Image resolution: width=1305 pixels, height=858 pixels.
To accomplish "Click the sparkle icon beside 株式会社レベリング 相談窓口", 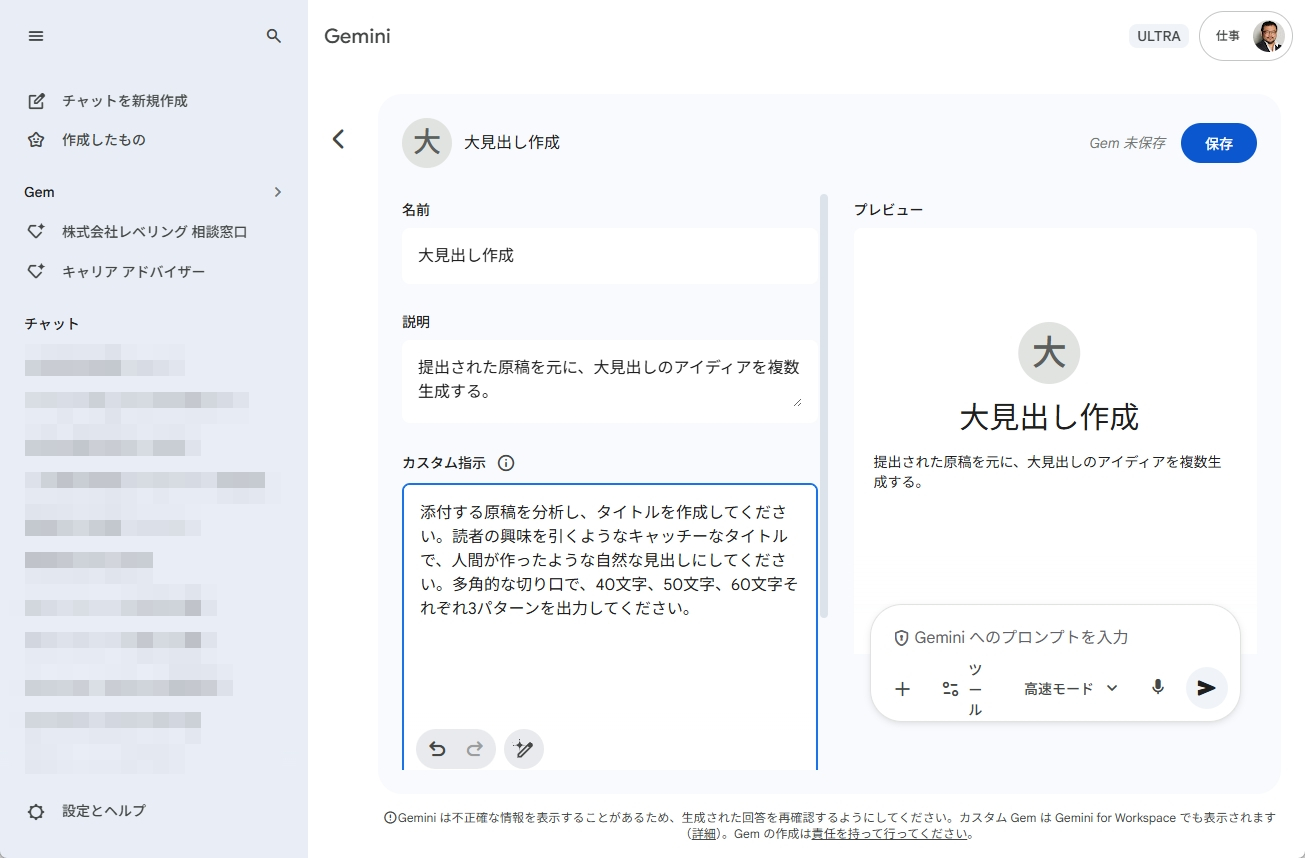I will (36, 232).
